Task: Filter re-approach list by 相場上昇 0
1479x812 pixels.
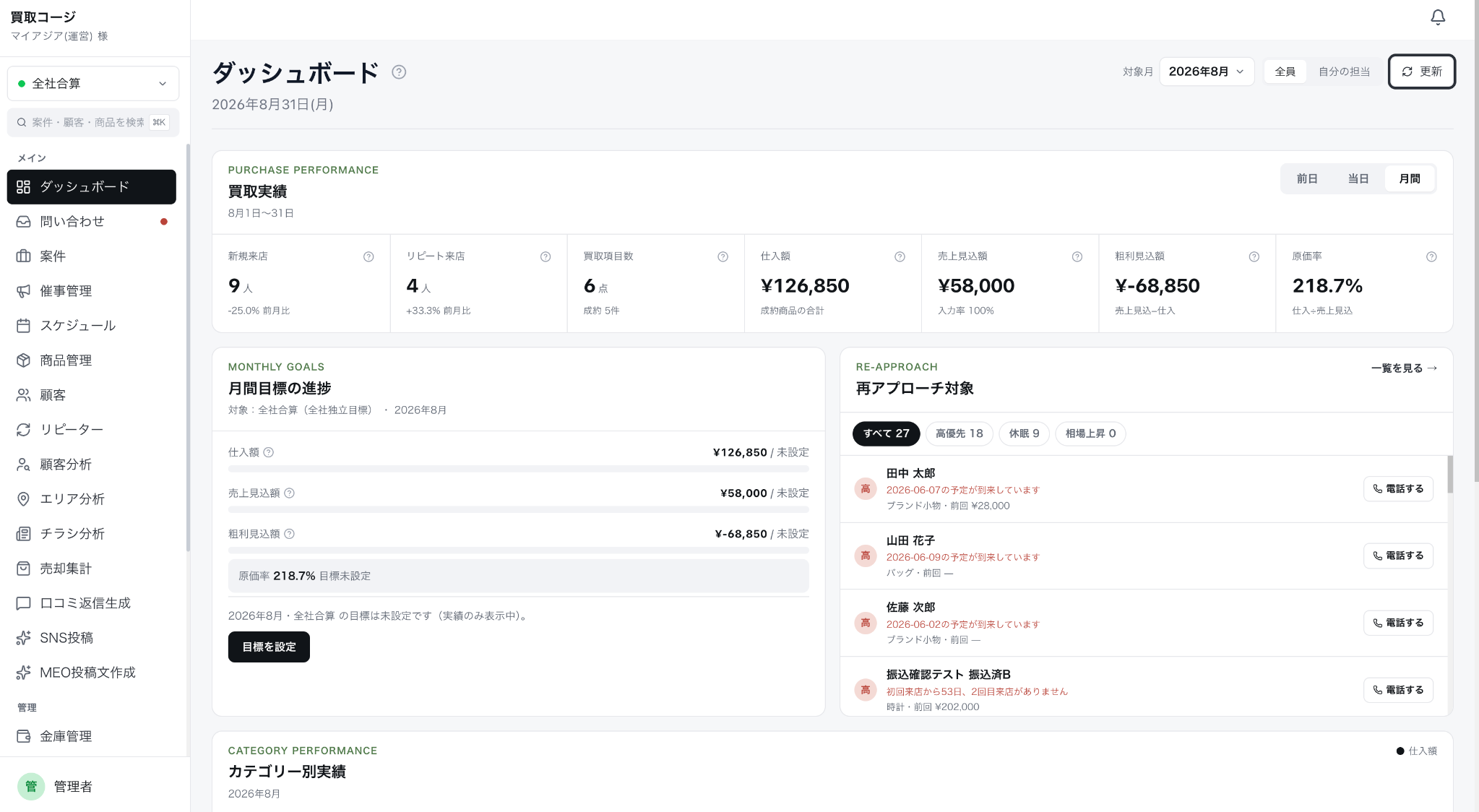Action: tap(1090, 433)
